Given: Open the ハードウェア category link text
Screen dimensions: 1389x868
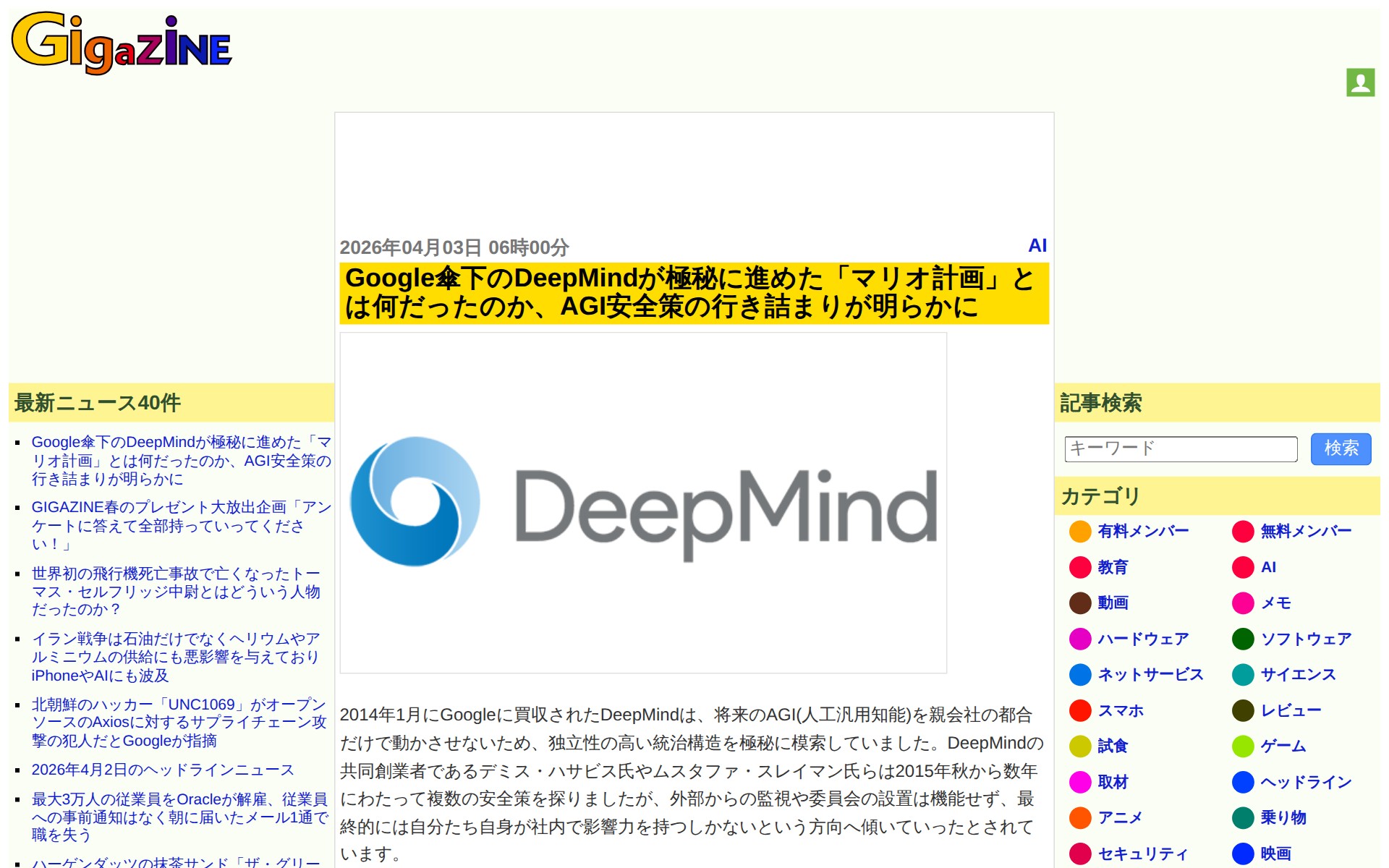Looking at the screenshot, I should [x=1143, y=639].
